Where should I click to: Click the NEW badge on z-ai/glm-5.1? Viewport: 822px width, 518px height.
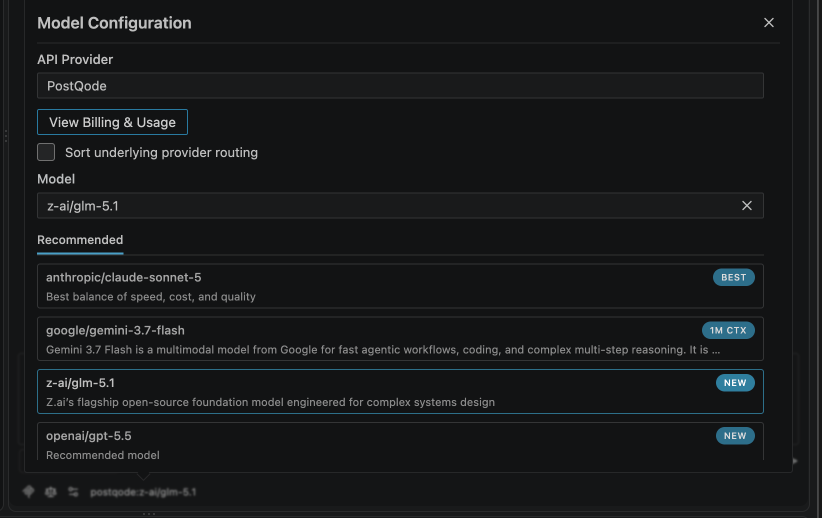pos(735,383)
